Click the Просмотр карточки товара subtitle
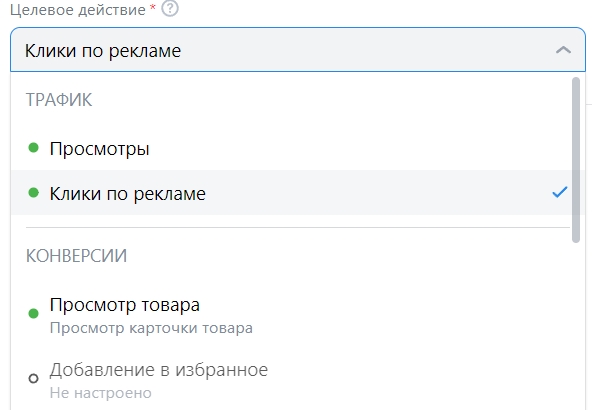 151,328
